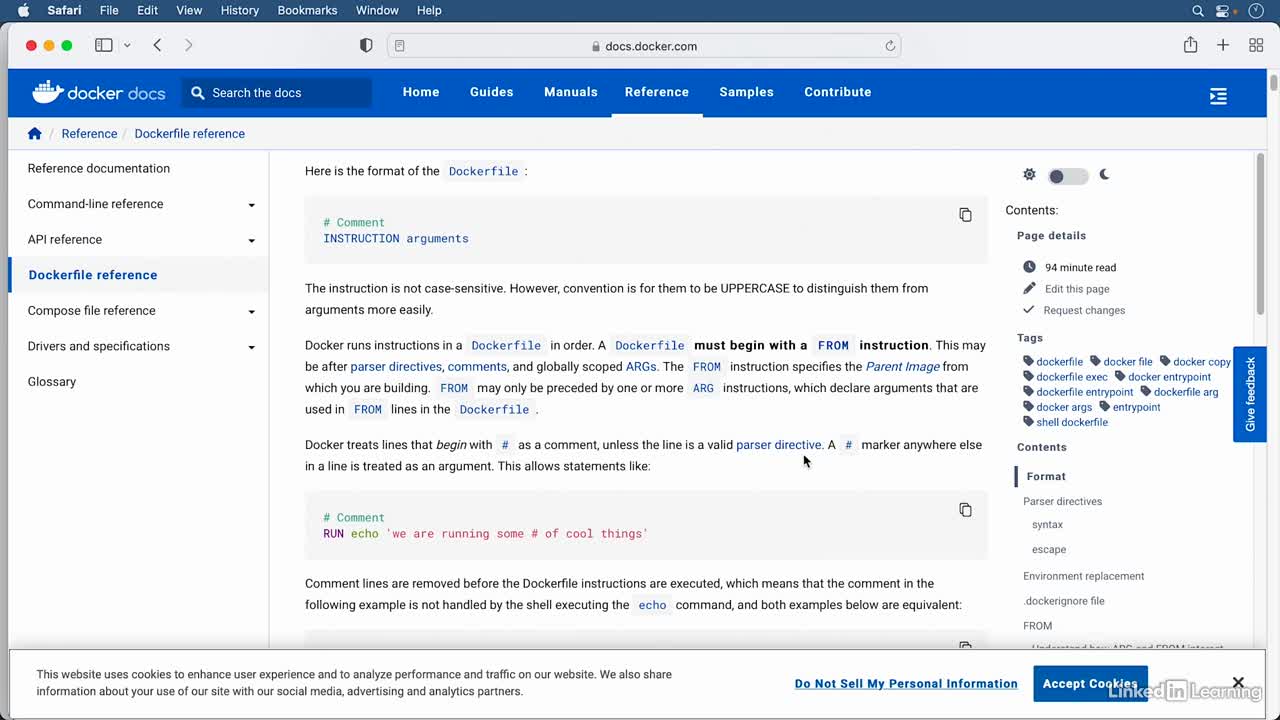
Task: Click the pencil icon beside Edit this page
Action: click(1030, 288)
